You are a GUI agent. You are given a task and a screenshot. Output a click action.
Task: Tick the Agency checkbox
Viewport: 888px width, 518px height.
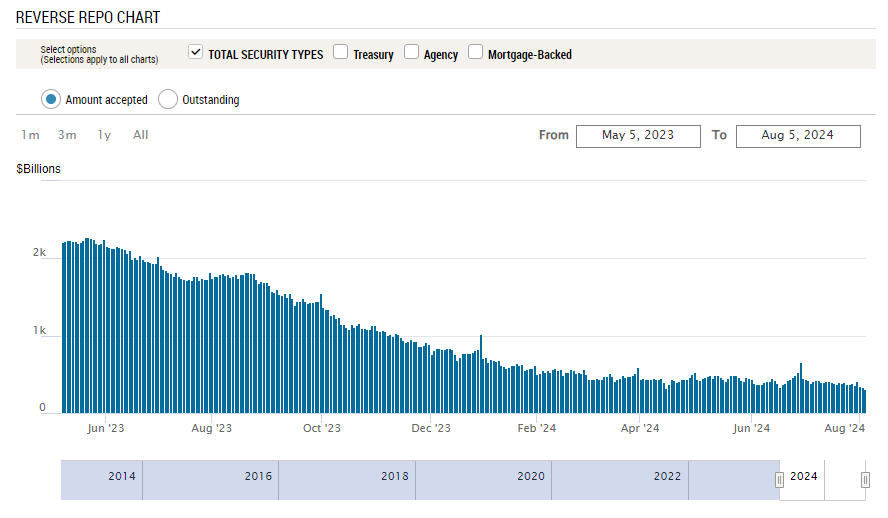(x=411, y=52)
